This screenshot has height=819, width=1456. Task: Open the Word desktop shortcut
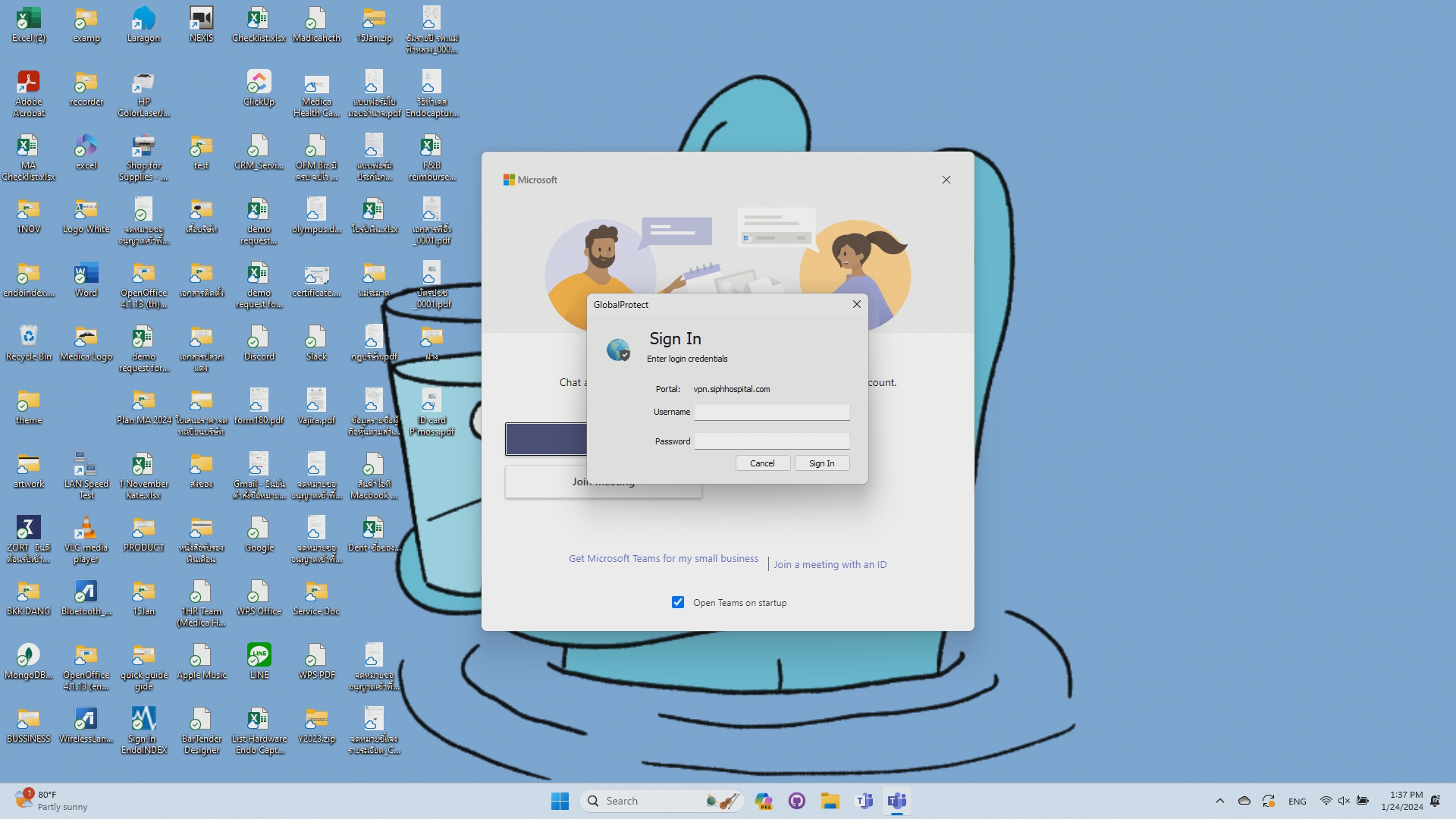[x=86, y=280]
